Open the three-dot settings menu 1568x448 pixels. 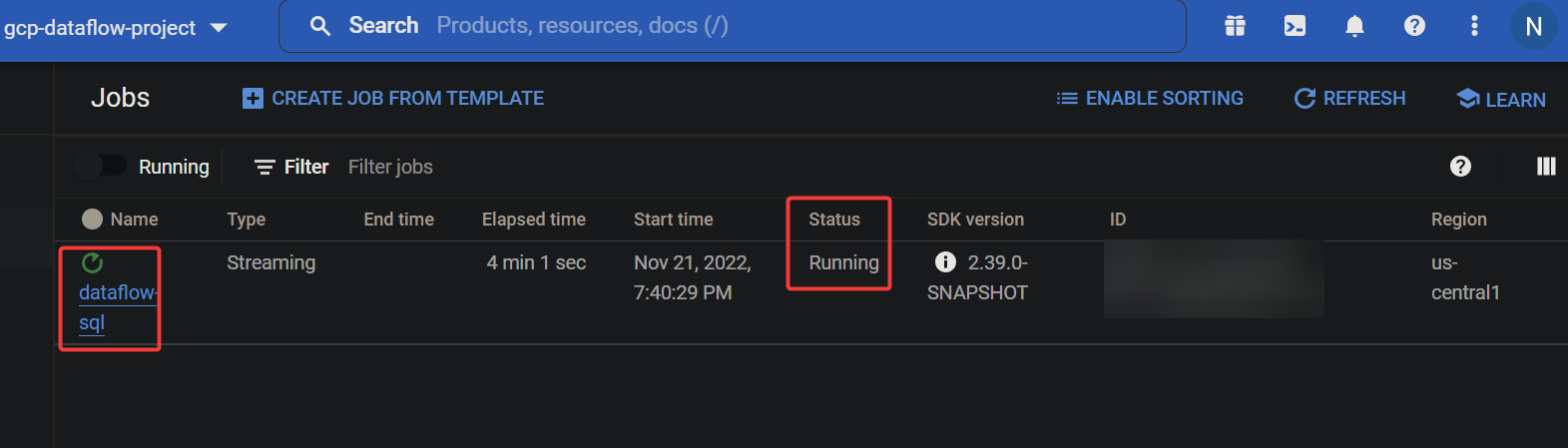[1474, 26]
